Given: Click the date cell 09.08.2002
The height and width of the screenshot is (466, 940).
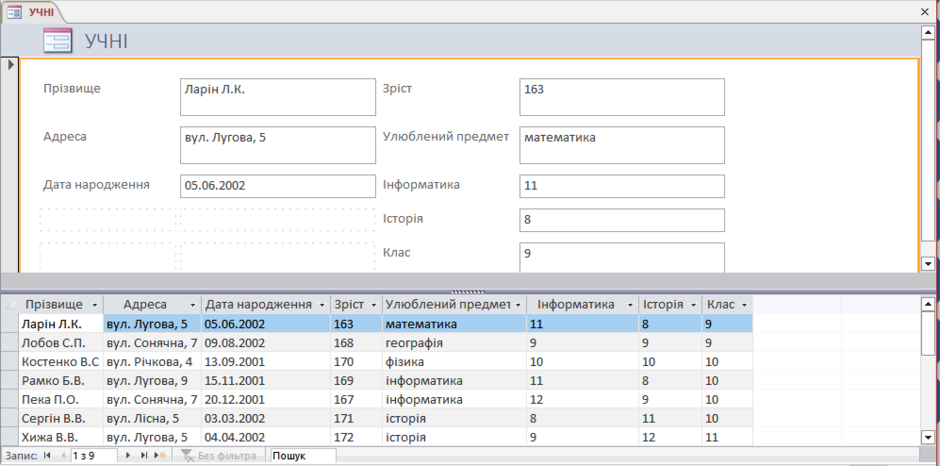Looking at the screenshot, I should click(266, 343).
